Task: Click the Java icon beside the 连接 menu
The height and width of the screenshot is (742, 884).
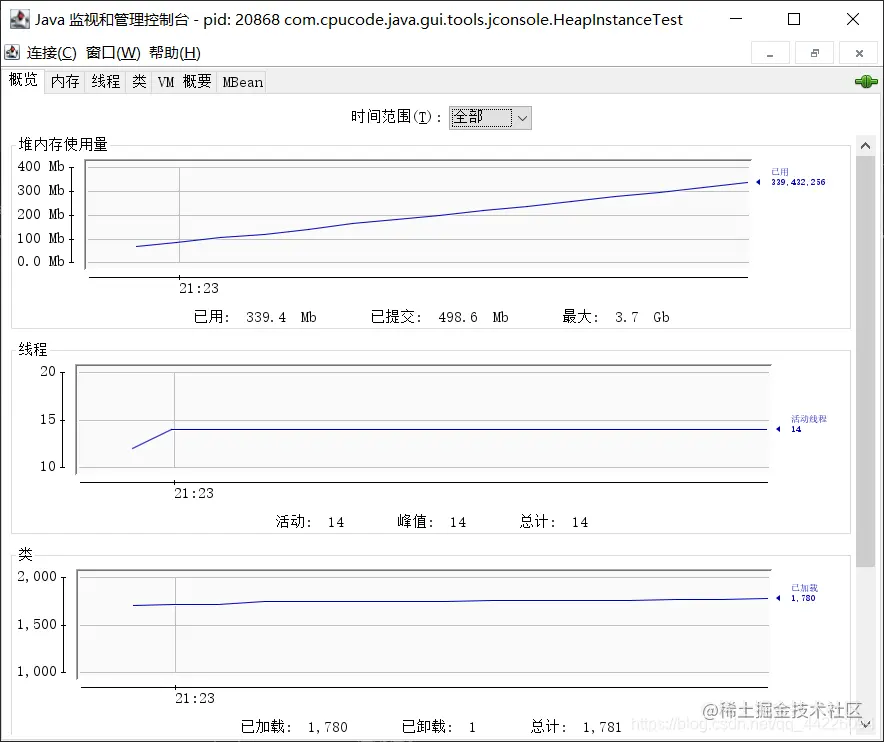Action: click(x=10, y=52)
